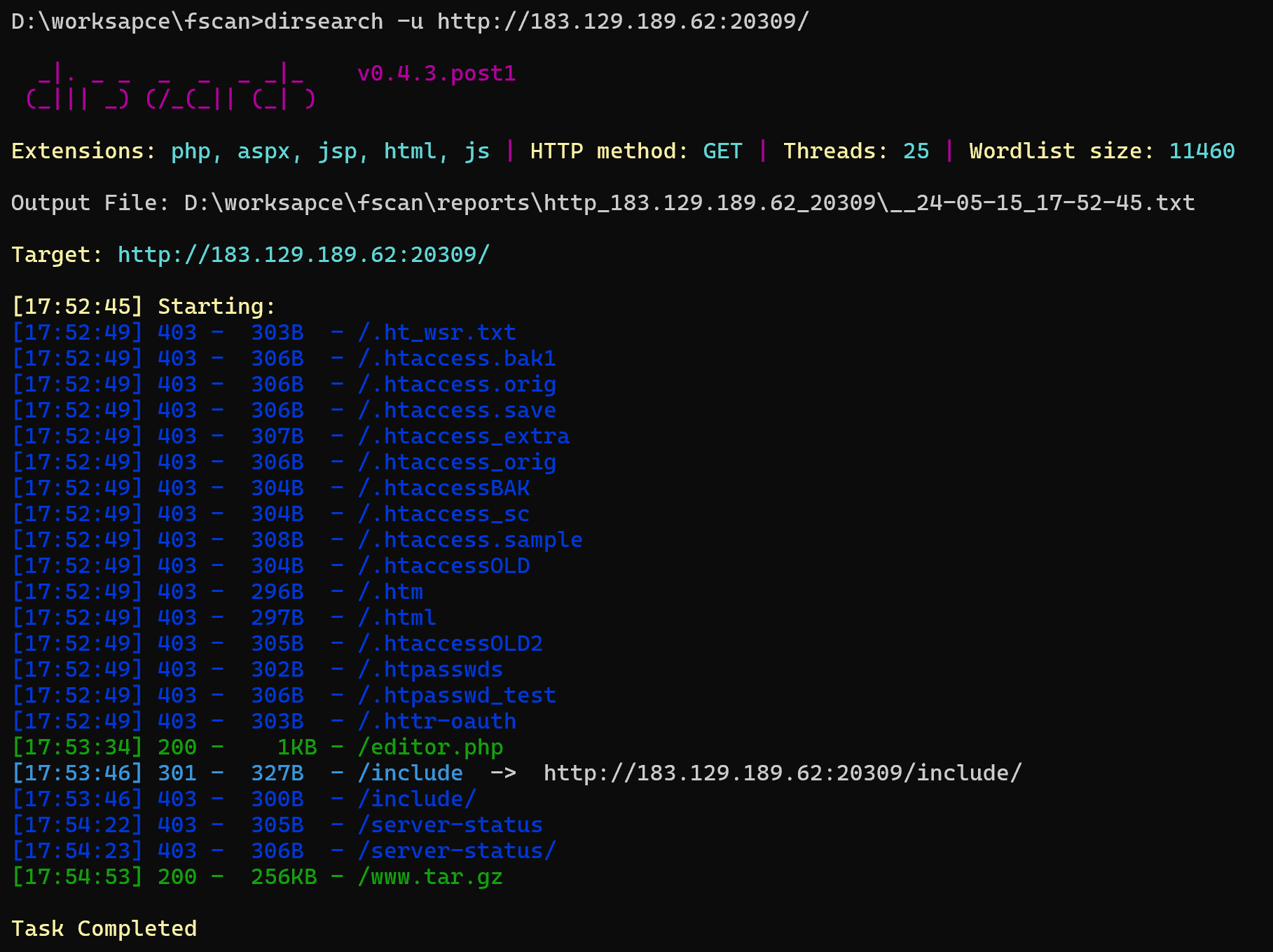Click the Task Completed message

point(104,929)
